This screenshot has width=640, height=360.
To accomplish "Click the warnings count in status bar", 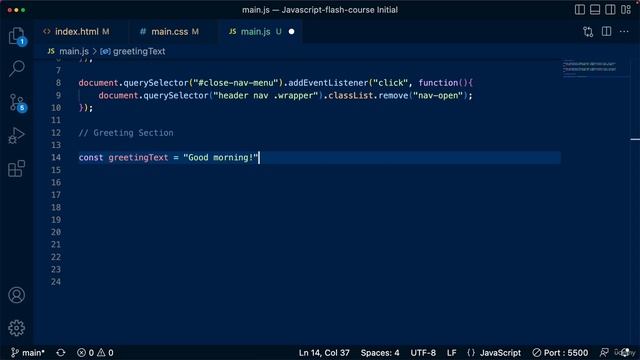I will pyautogui.click(x=105, y=353).
